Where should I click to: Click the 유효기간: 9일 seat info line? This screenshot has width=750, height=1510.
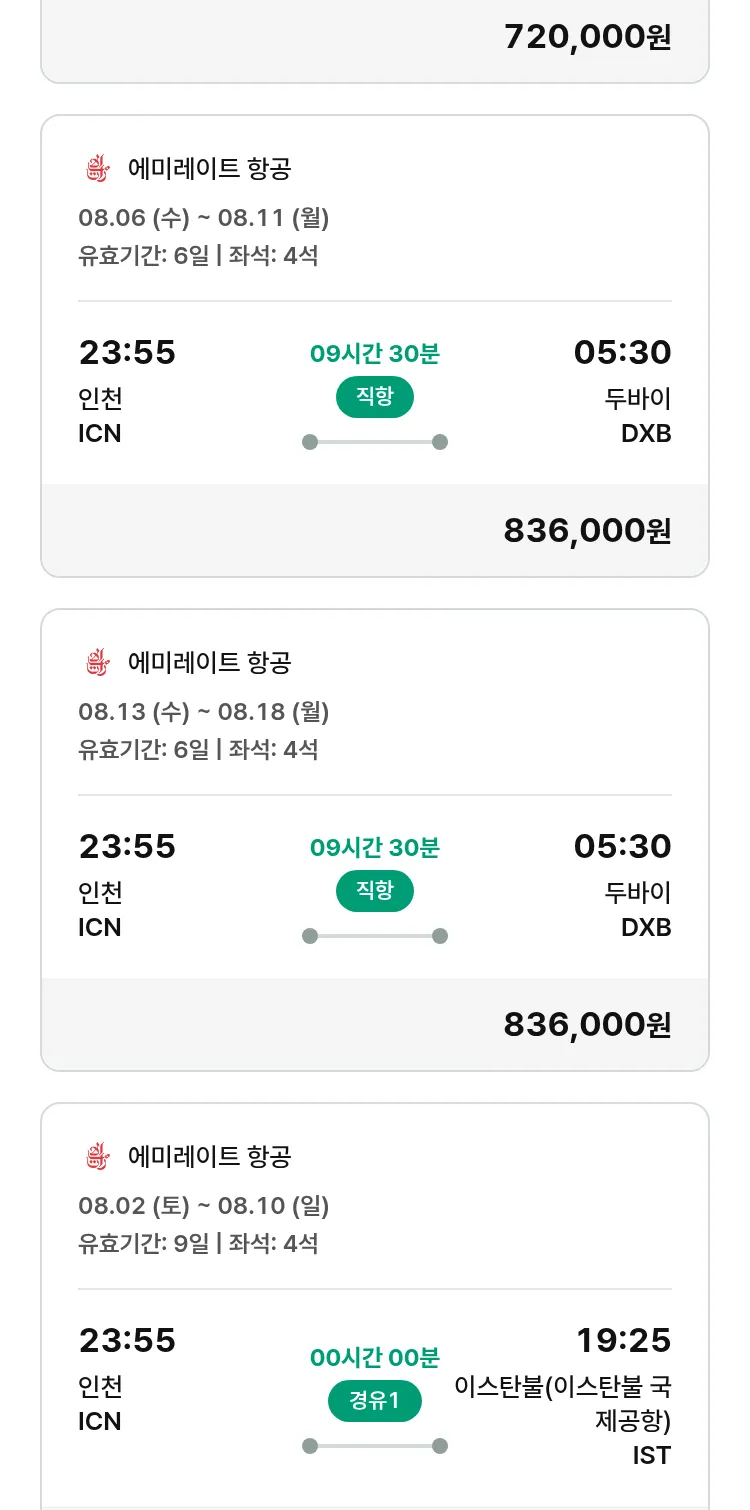(198, 1244)
